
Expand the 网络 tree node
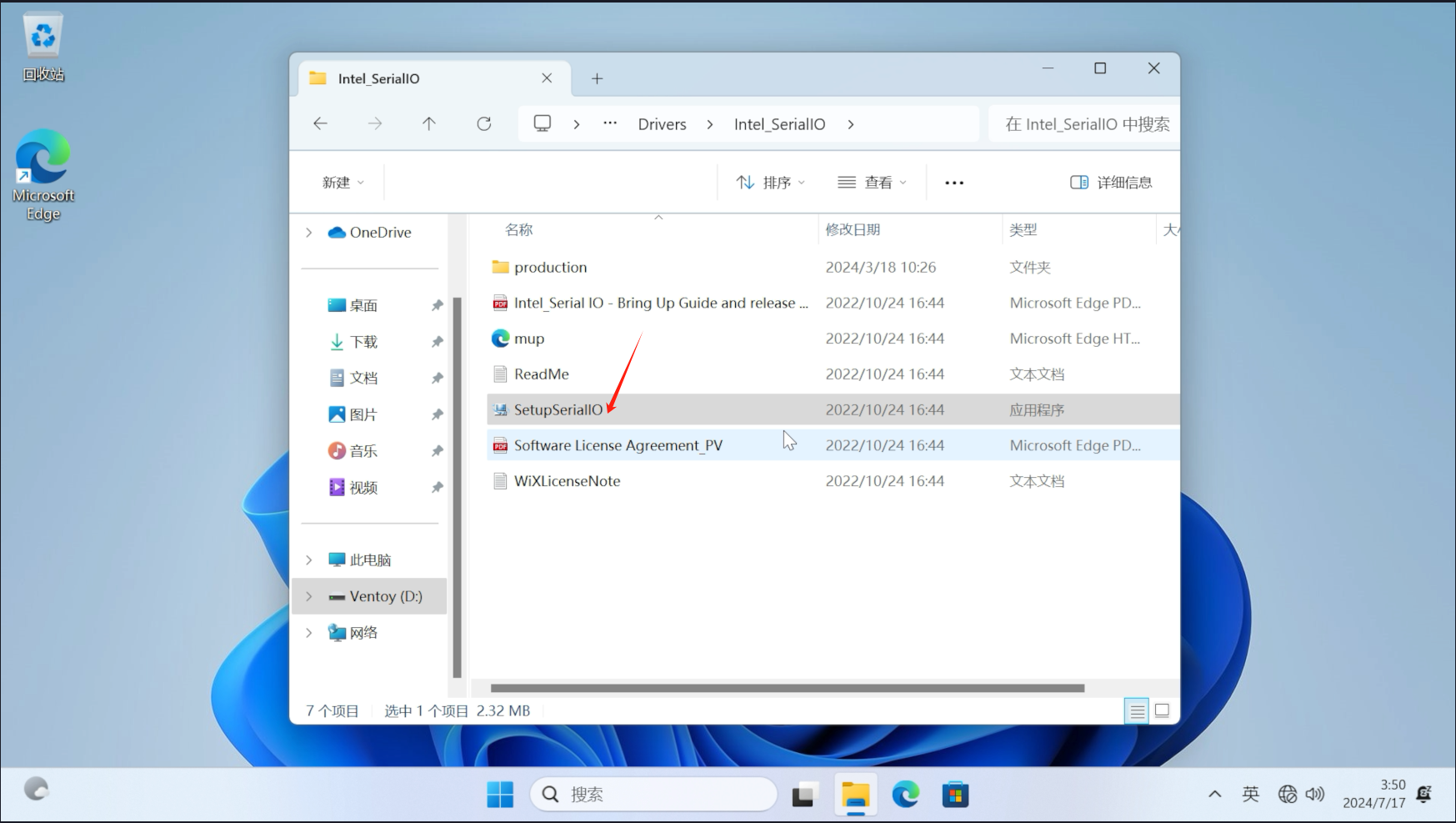coord(309,633)
